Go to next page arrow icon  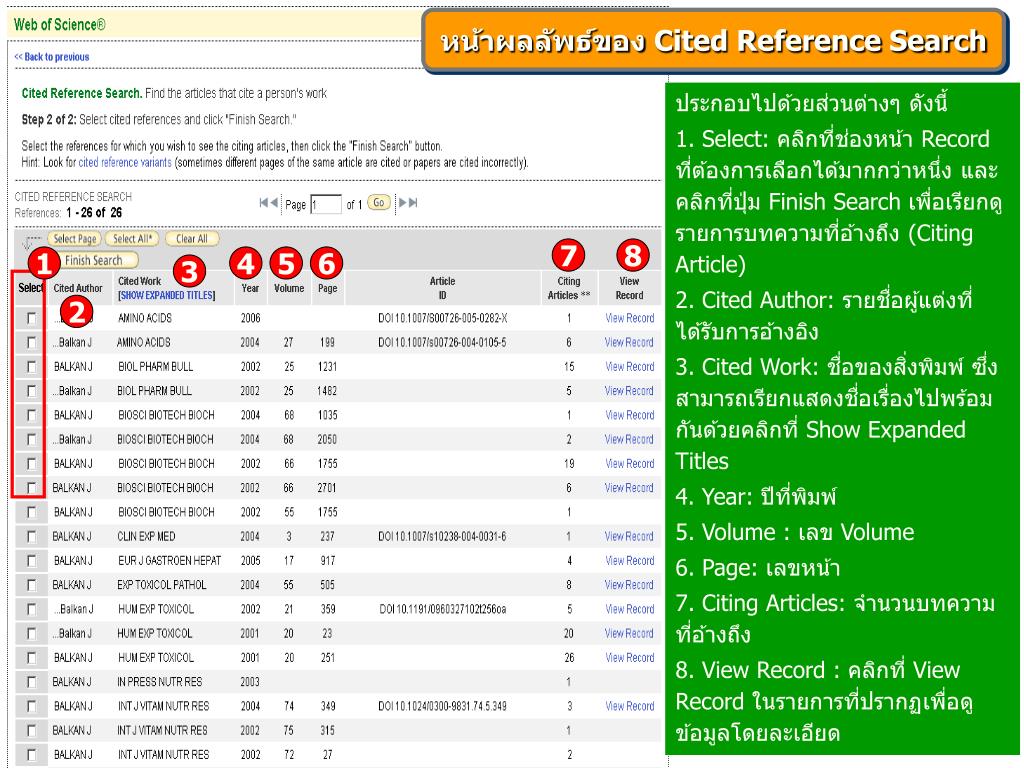[x=402, y=202]
